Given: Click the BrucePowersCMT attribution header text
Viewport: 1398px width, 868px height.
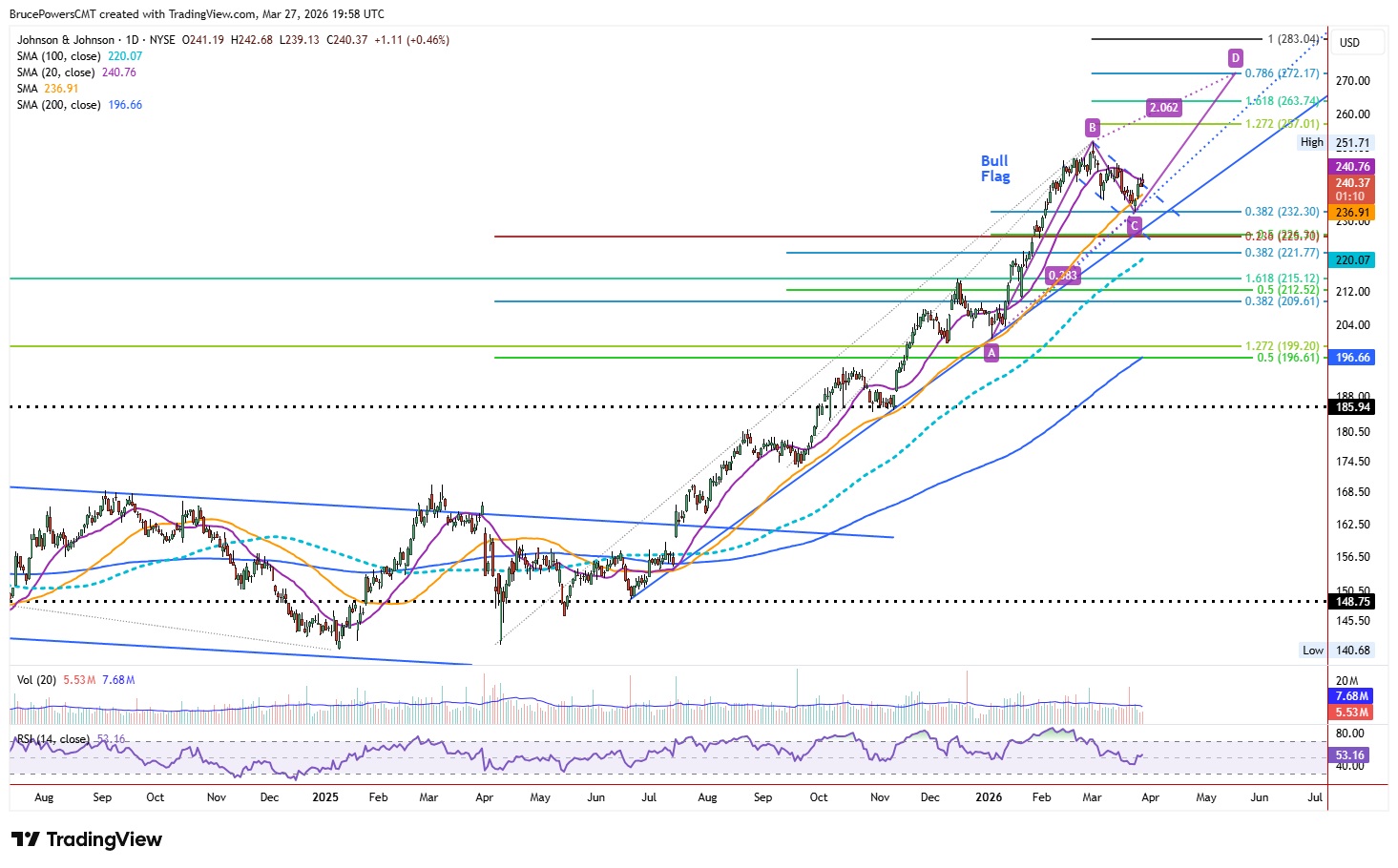Looking at the screenshot, I should pos(197,14).
